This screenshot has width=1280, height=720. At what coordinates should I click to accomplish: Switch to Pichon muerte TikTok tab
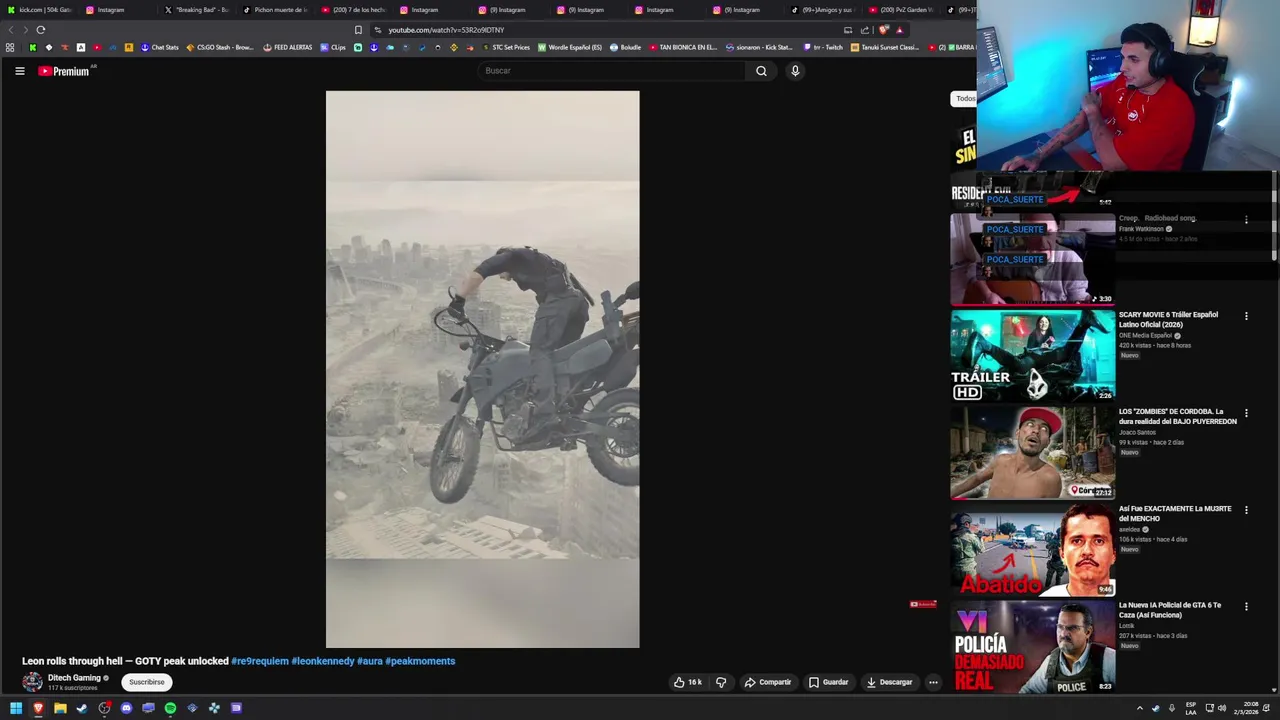tap(275, 10)
